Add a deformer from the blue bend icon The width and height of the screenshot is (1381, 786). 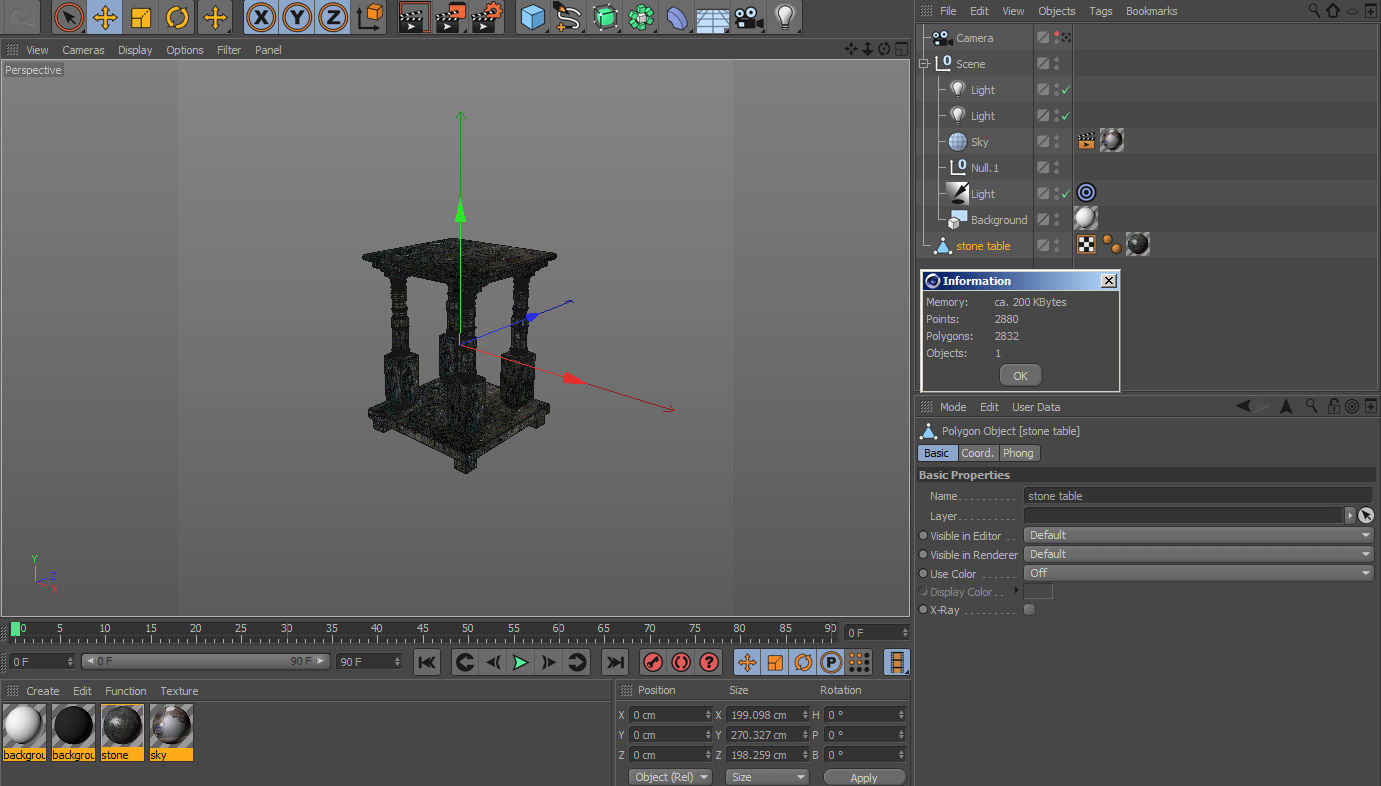(677, 17)
